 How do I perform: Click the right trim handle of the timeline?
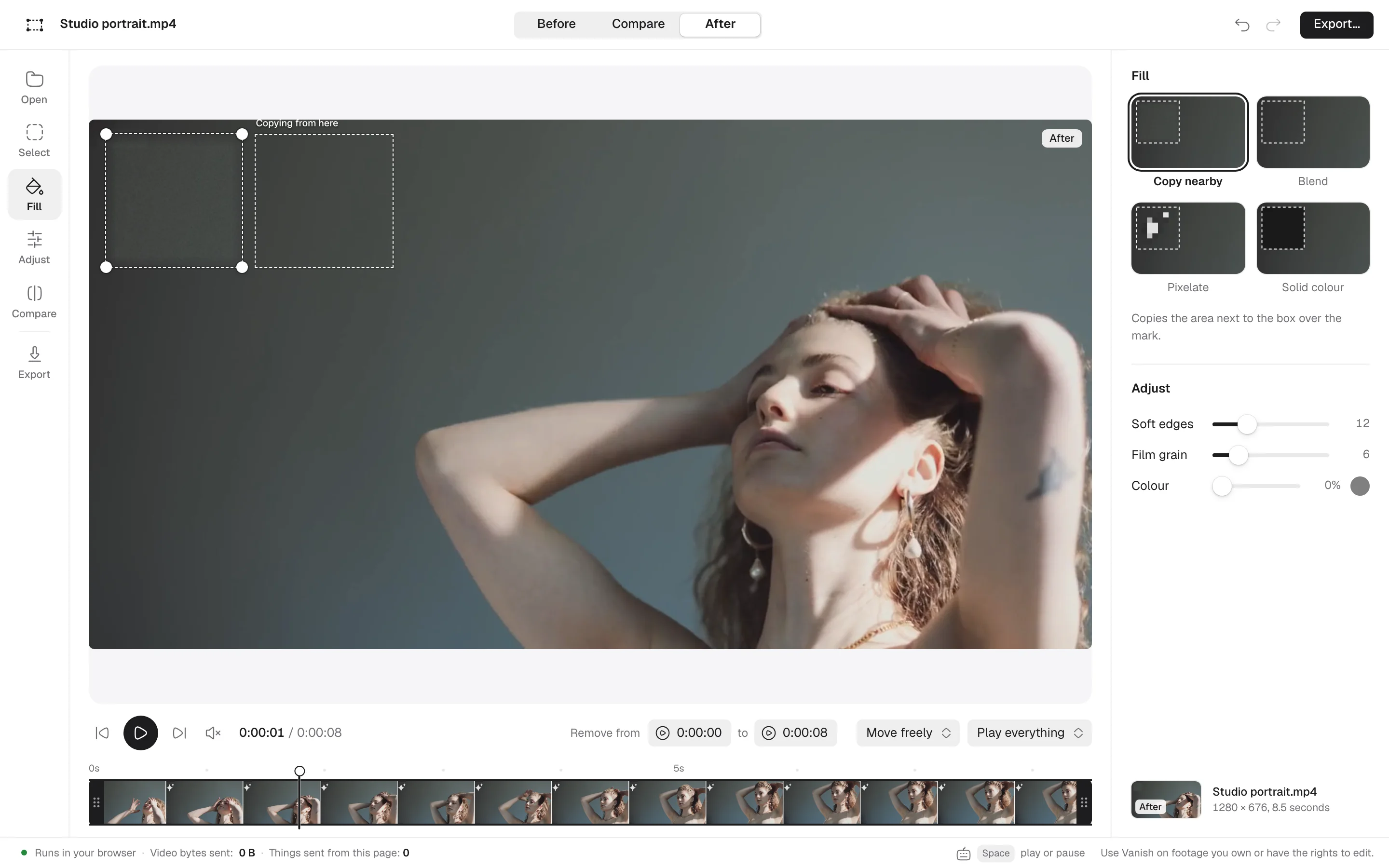click(x=1084, y=802)
